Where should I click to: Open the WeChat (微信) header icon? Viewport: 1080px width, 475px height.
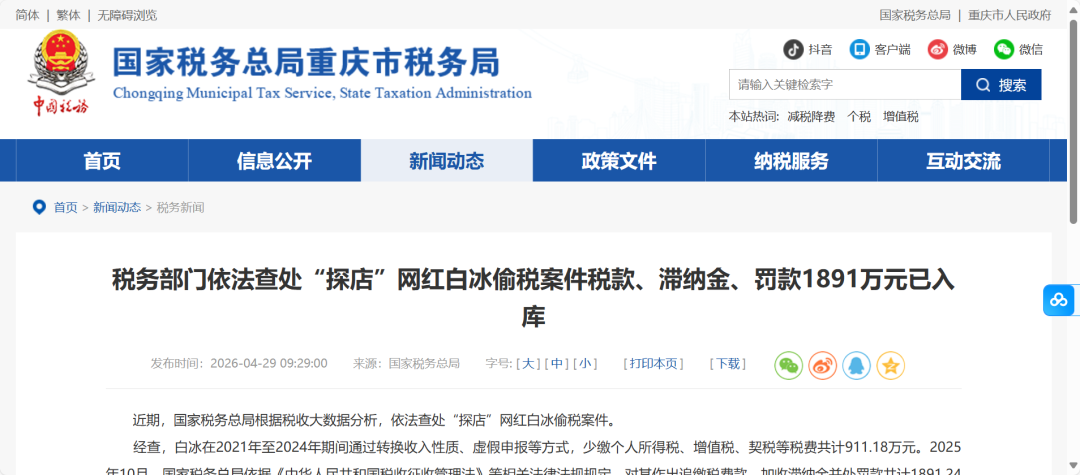click(1004, 50)
